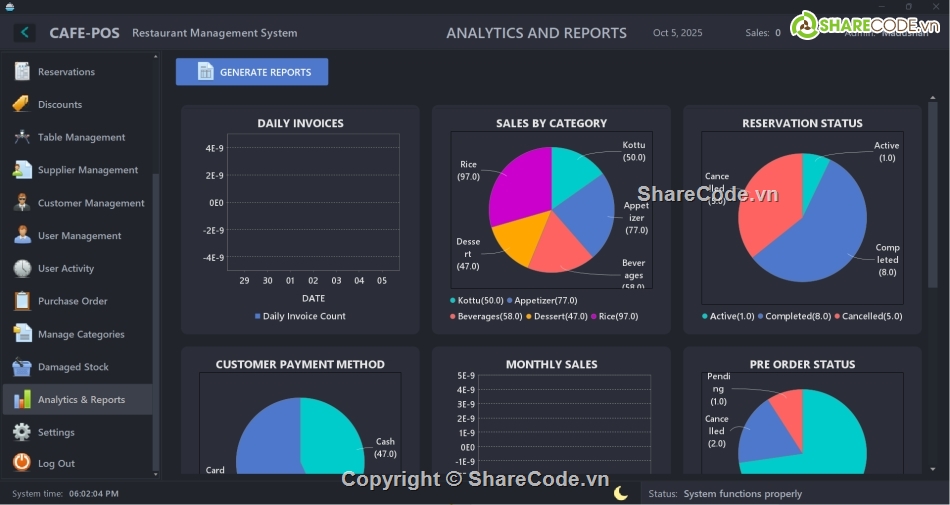Click the Settings gear icon
The image size is (950, 505).
click(21, 432)
